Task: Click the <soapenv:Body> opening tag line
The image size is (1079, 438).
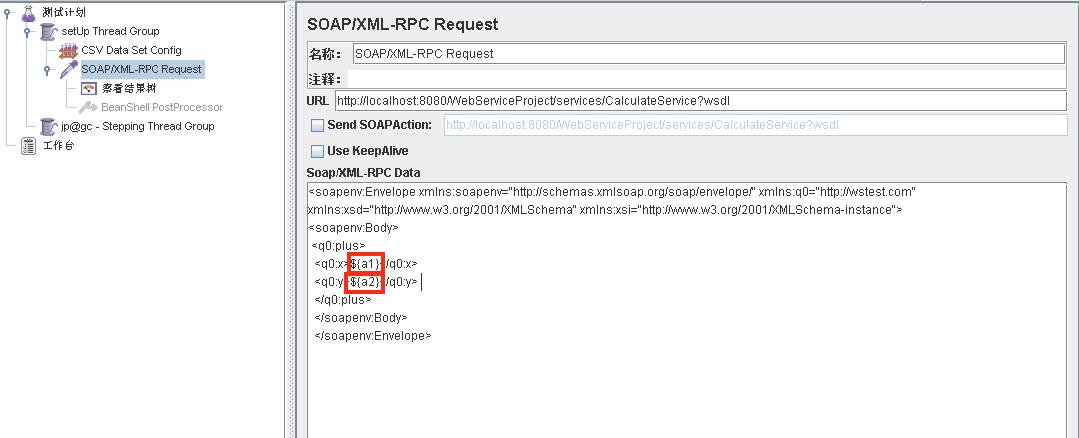Action: click(354, 228)
